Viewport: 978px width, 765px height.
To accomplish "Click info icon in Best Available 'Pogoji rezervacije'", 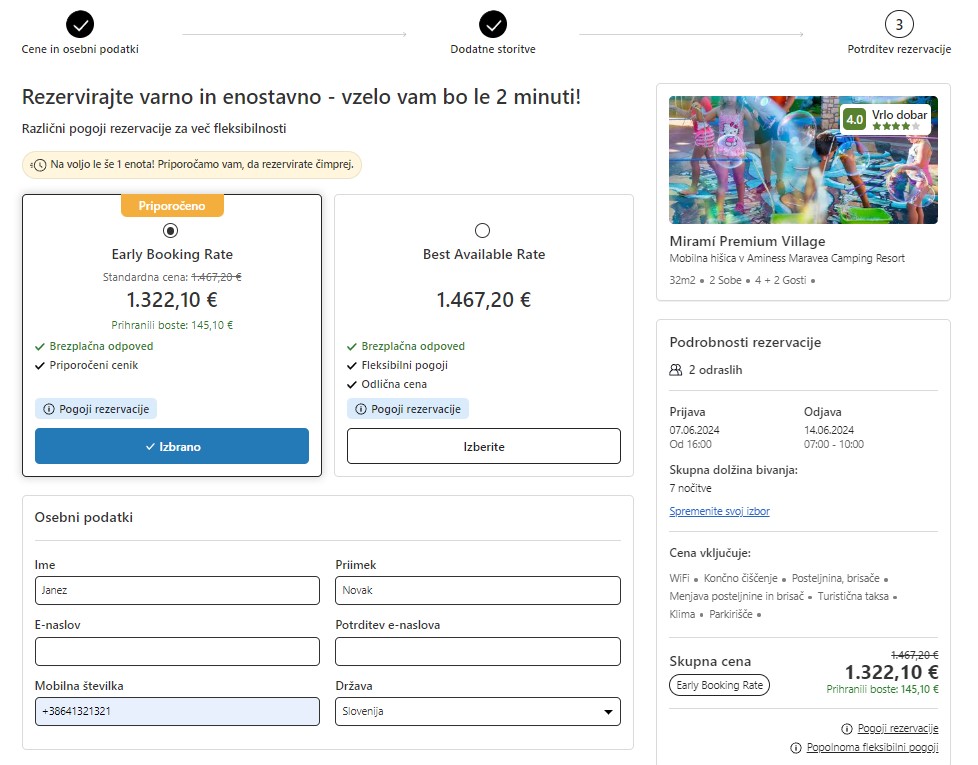I will pyautogui.click(x=361, y=409).
